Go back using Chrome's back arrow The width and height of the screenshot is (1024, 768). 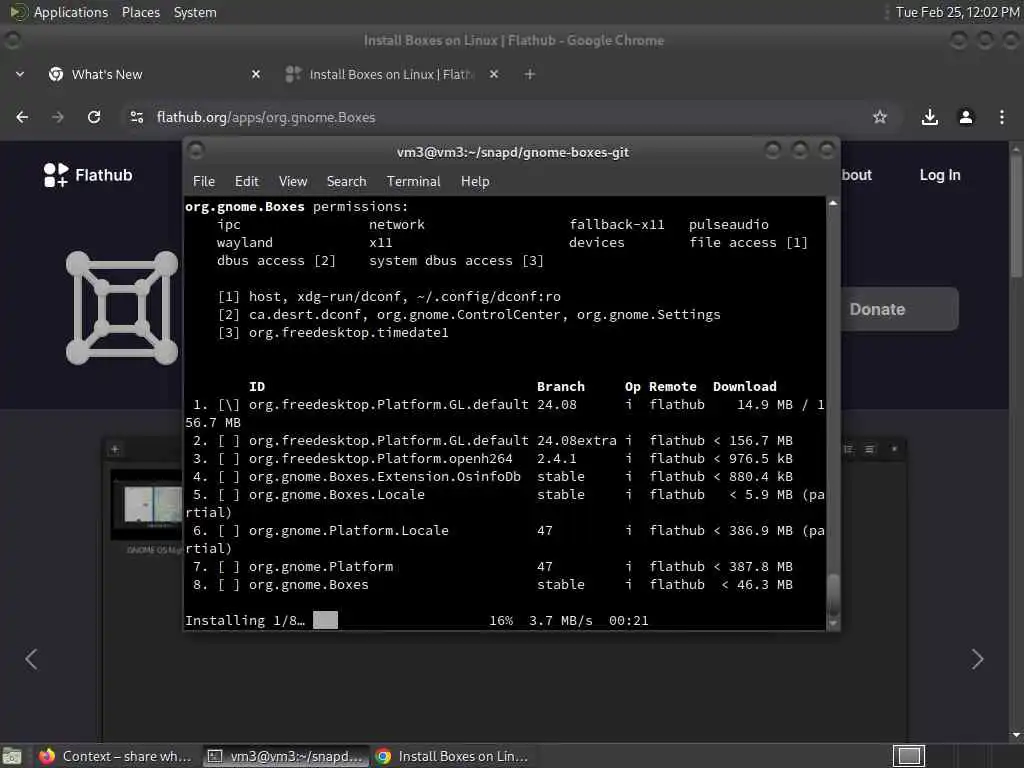coord(22,117)
